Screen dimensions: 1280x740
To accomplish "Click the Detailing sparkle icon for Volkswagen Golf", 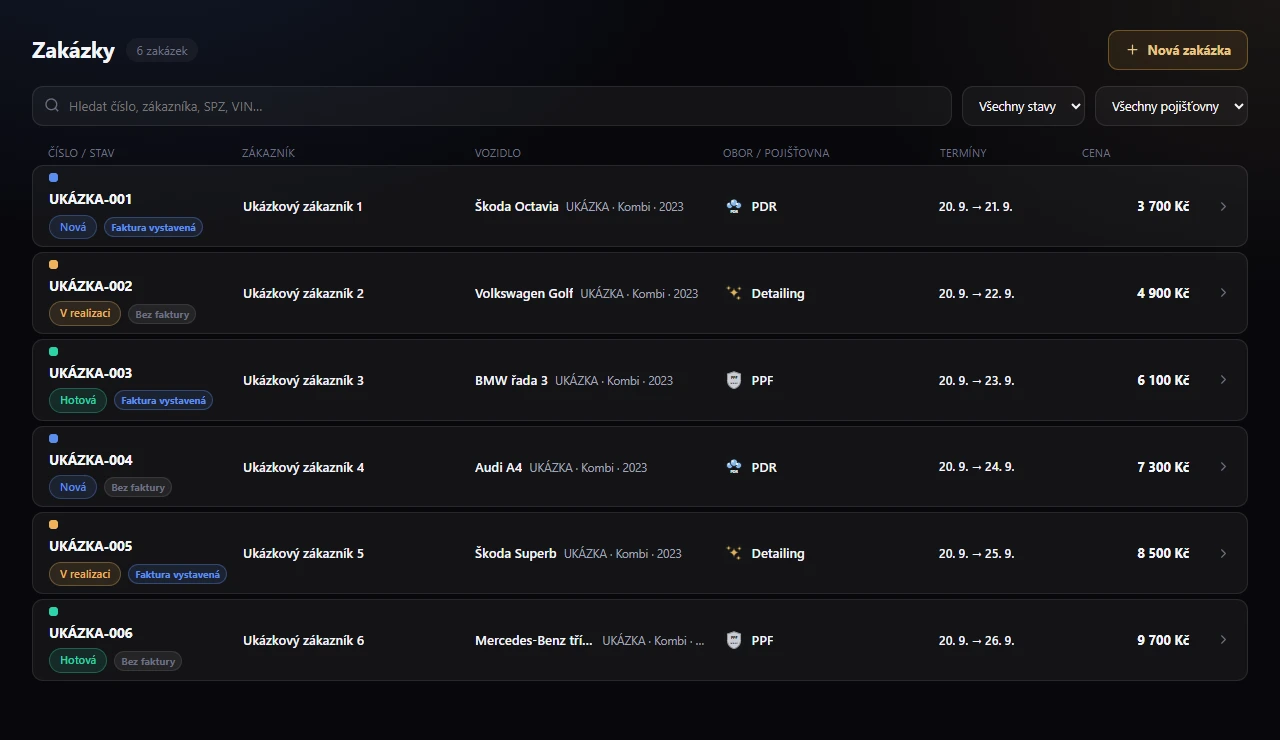I will click(734, 293).
